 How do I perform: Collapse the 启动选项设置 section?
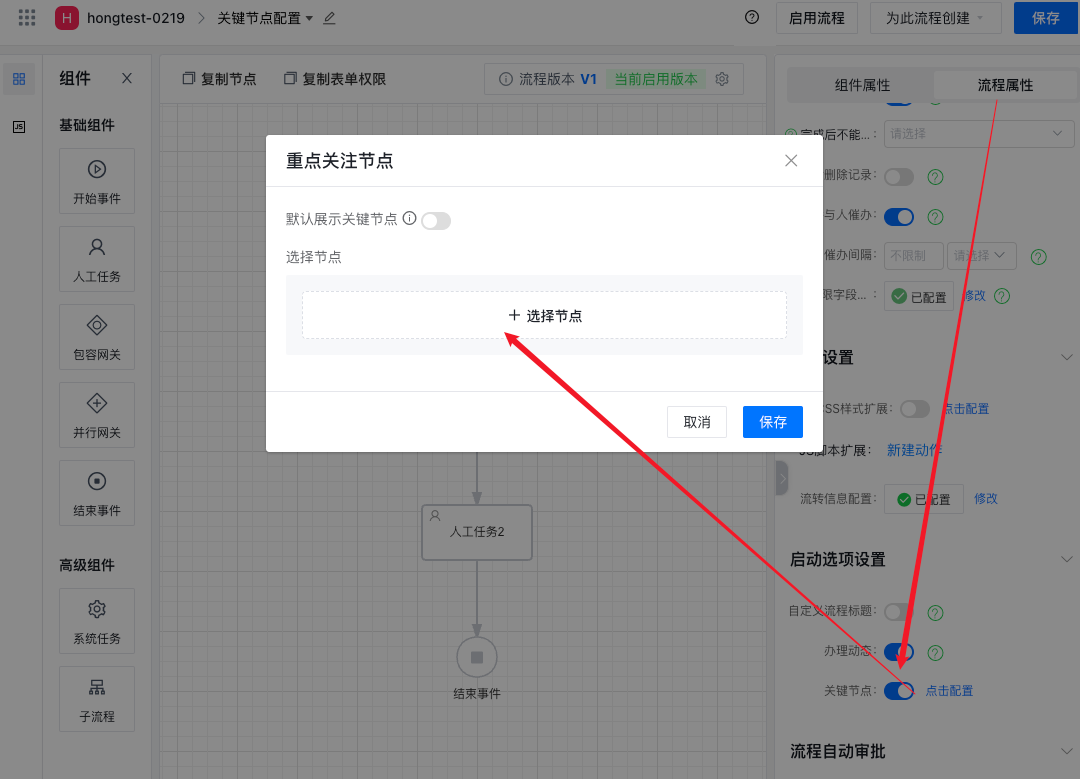(1066, 559)
